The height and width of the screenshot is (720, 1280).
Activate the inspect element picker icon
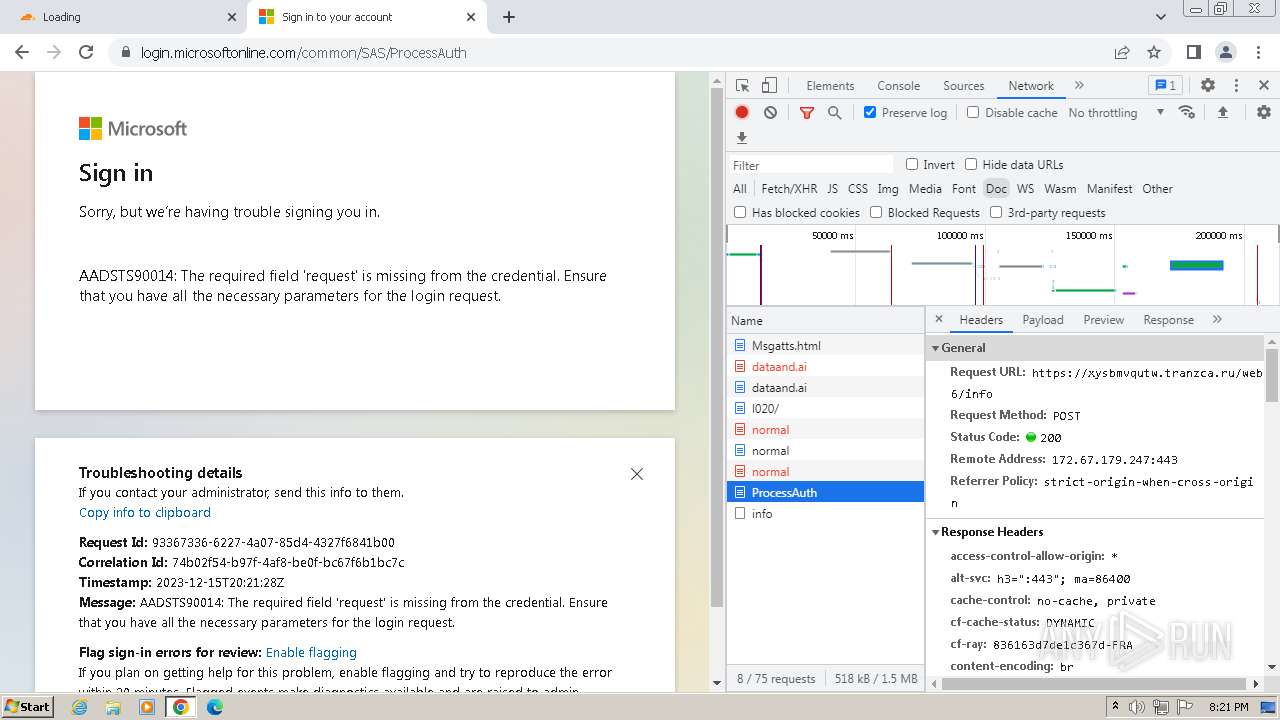point(742,86)
